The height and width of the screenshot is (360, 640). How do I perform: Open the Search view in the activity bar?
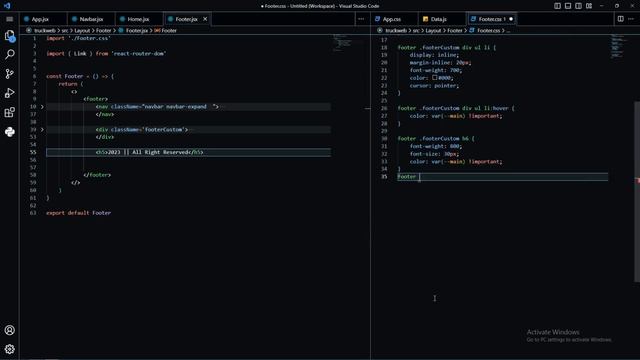(10, 54)
